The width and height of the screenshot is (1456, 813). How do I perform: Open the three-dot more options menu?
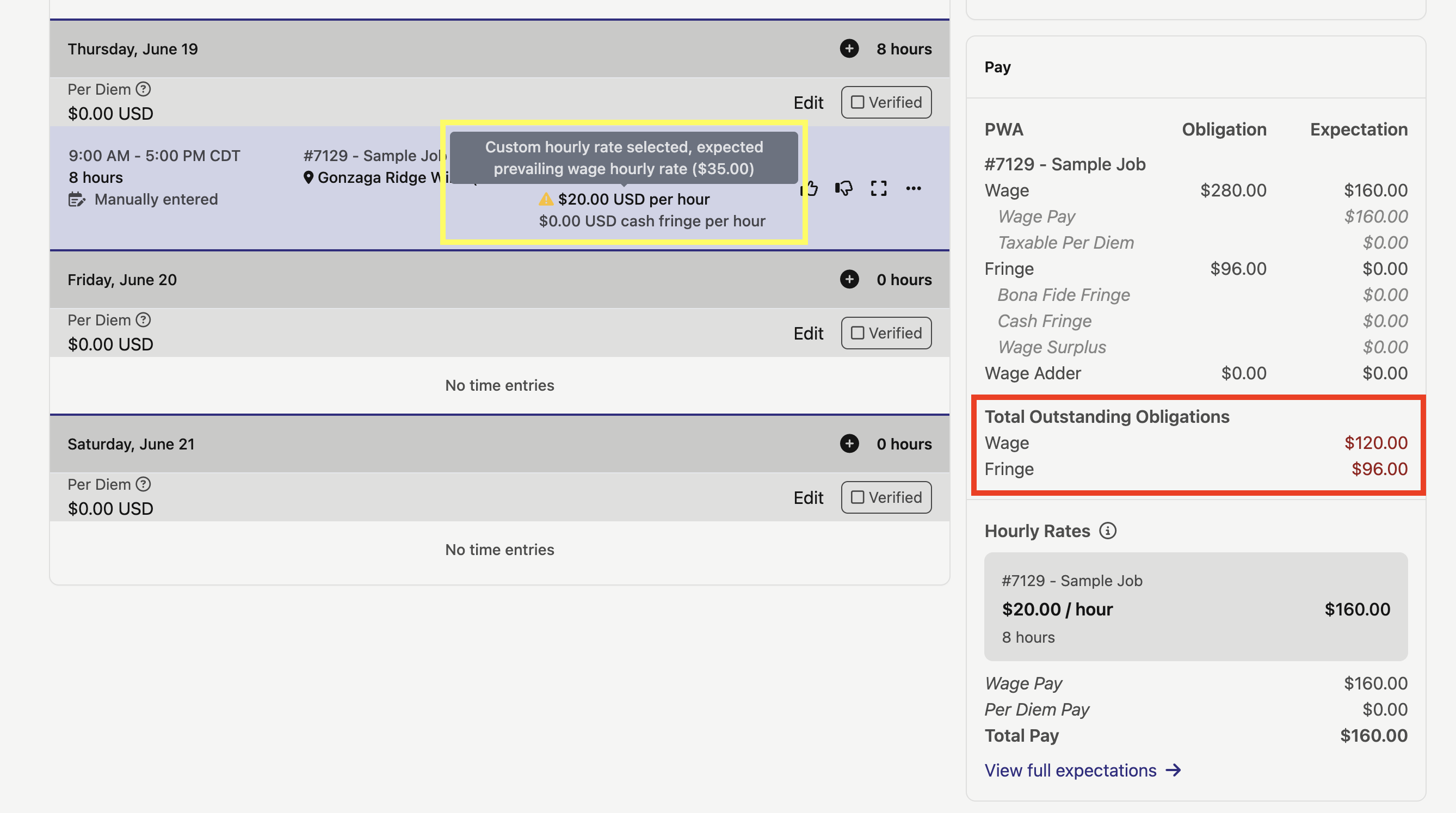[914, 188]
